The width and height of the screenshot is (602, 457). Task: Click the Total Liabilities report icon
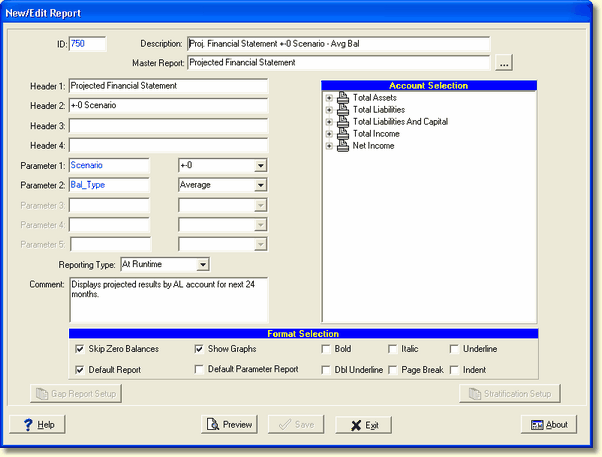pos(343,110)
